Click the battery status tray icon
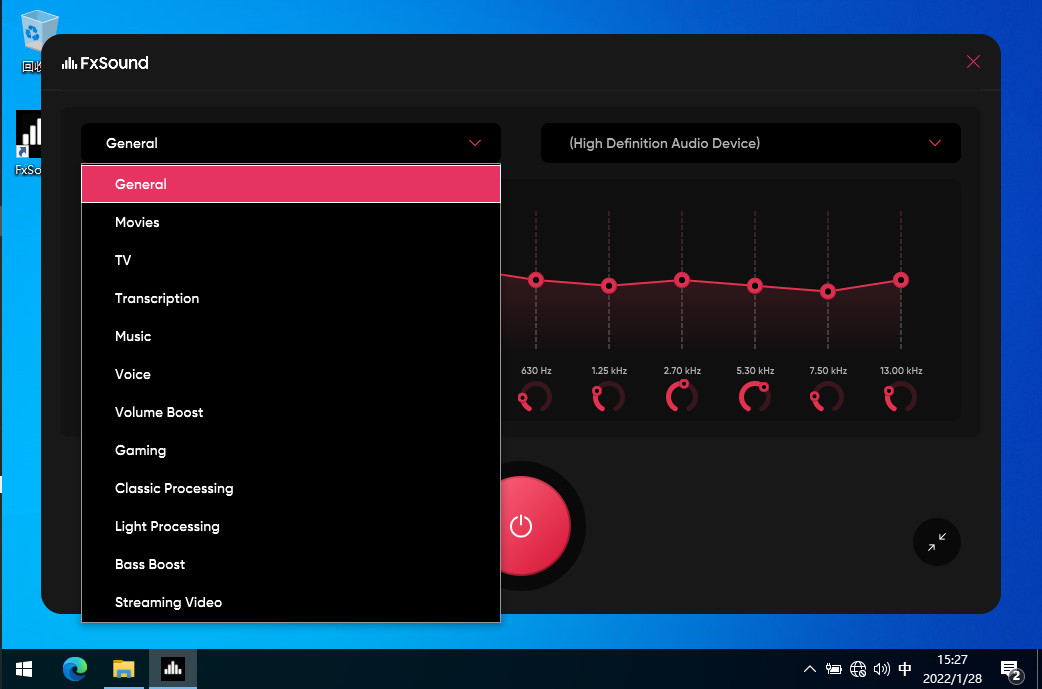Viewport: 1042px width, 689px height. (x=833, y=669)
